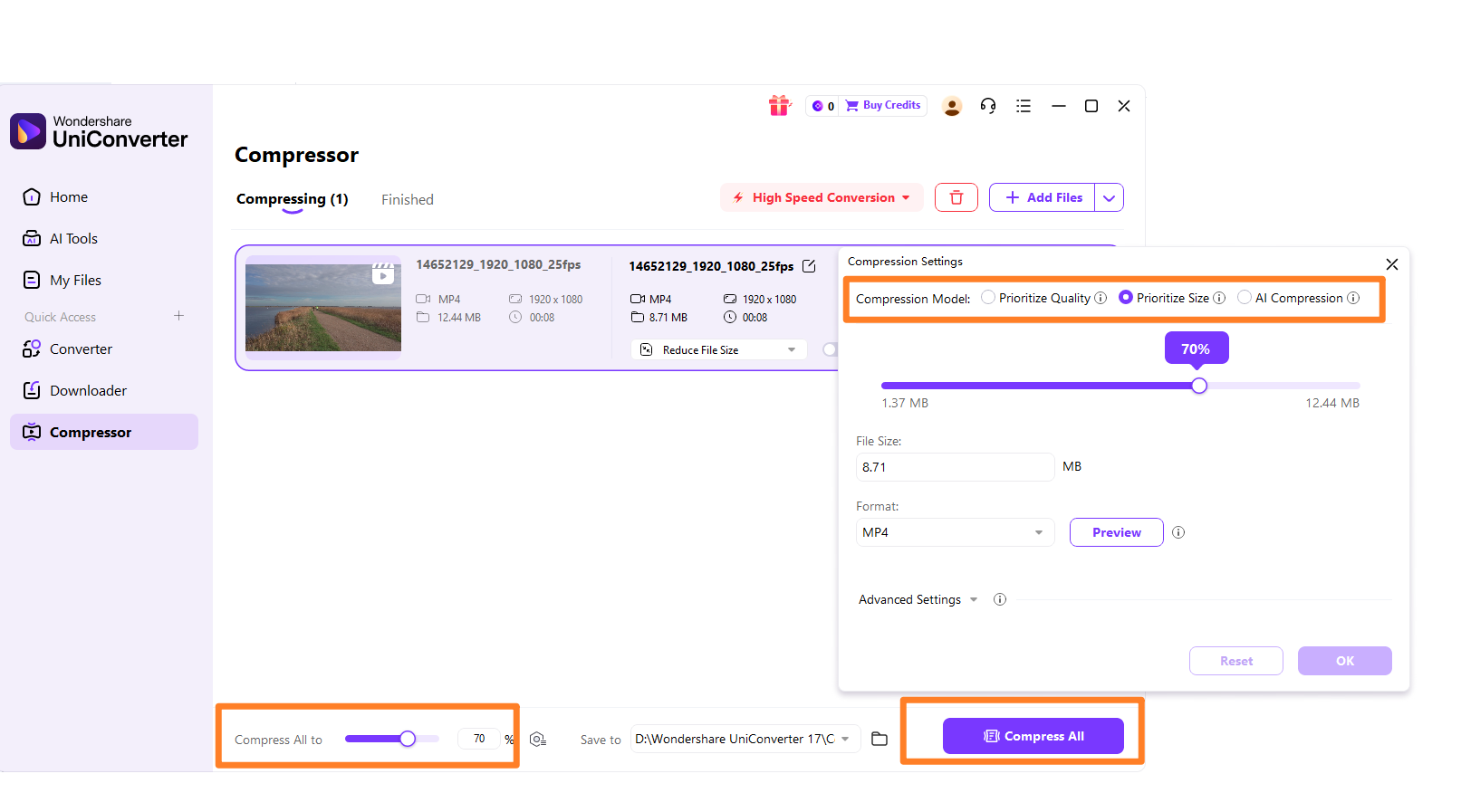Viewport: 1461px width, 812px height.
Task: Switch to the Finished tab
Action: [x=408, y=199]
